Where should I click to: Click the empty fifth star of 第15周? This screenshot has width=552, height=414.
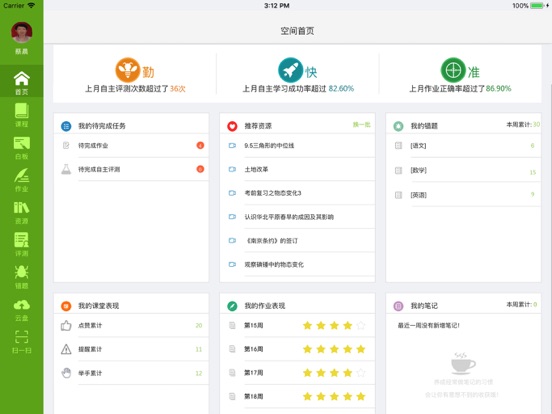pyautogui.click(x=361, y=325)
